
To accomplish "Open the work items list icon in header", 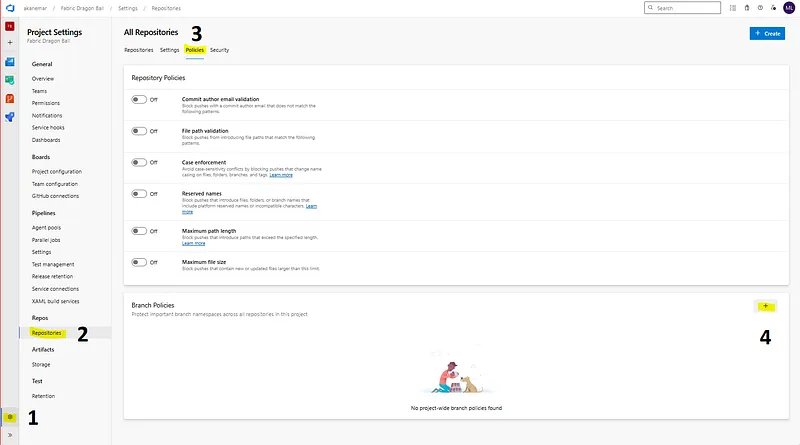I will (733, 8).
